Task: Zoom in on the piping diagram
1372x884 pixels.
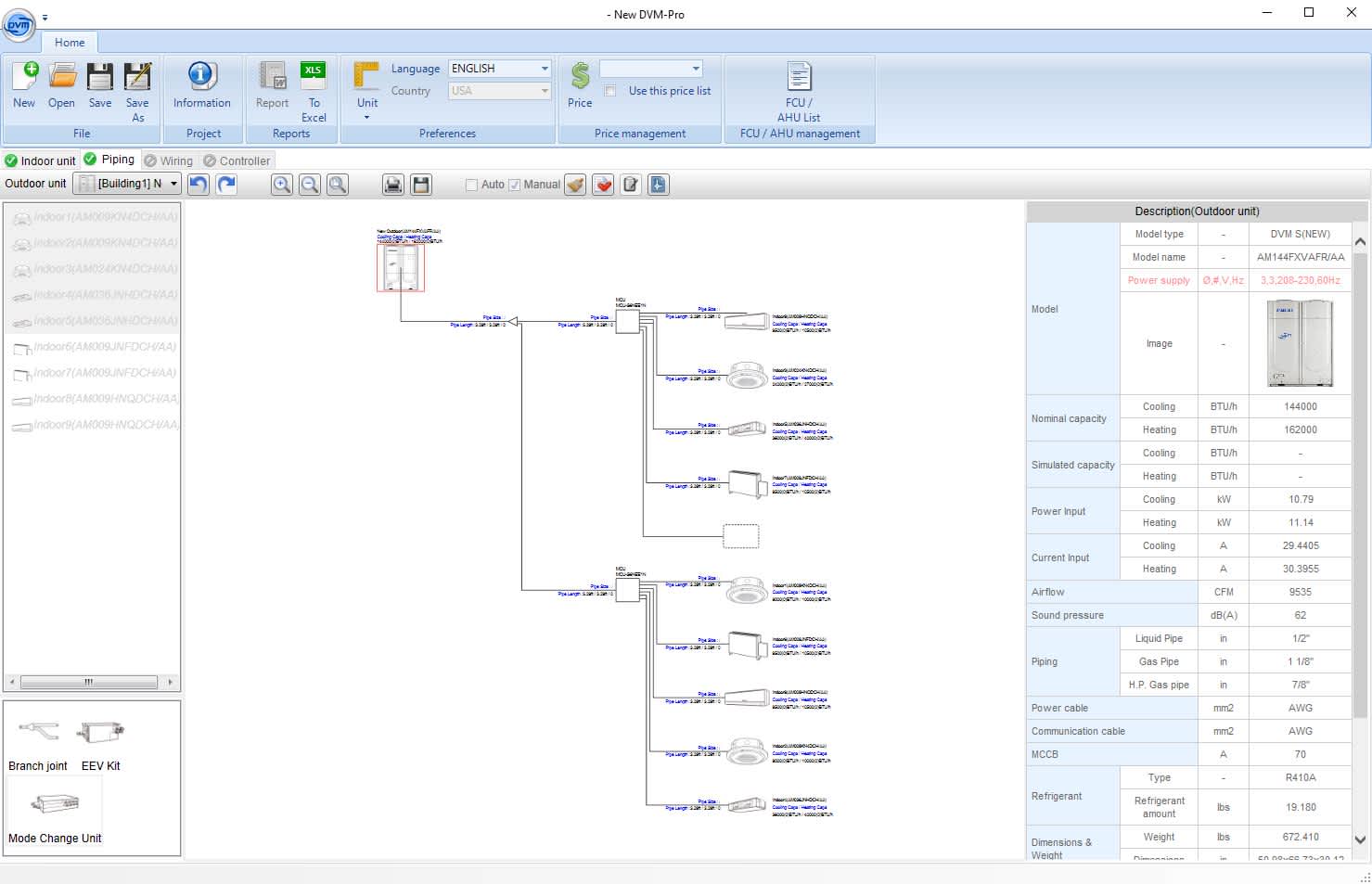Action: 282,185
